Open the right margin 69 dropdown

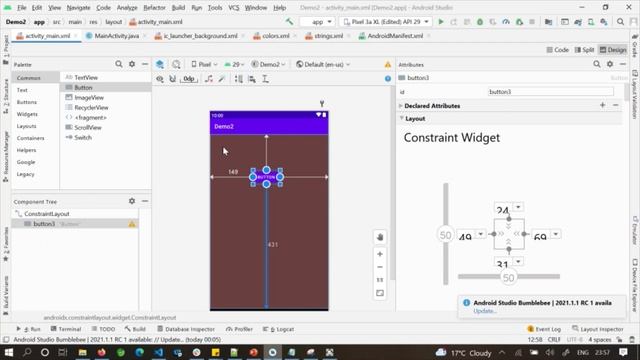tap(556, 234)
